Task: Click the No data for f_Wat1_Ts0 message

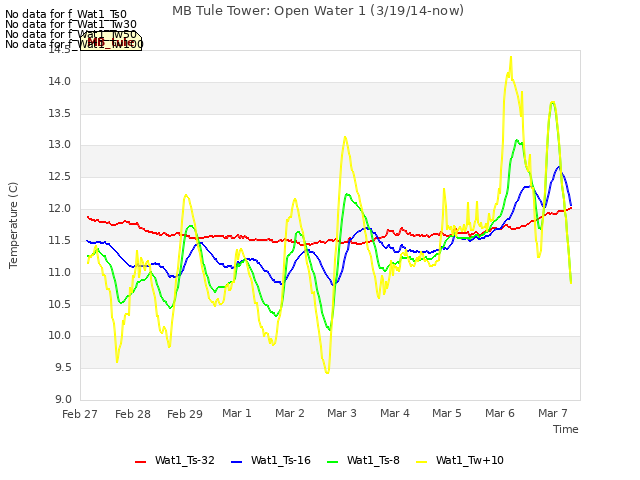Action: pyautogui.click(x=66, y=15)
